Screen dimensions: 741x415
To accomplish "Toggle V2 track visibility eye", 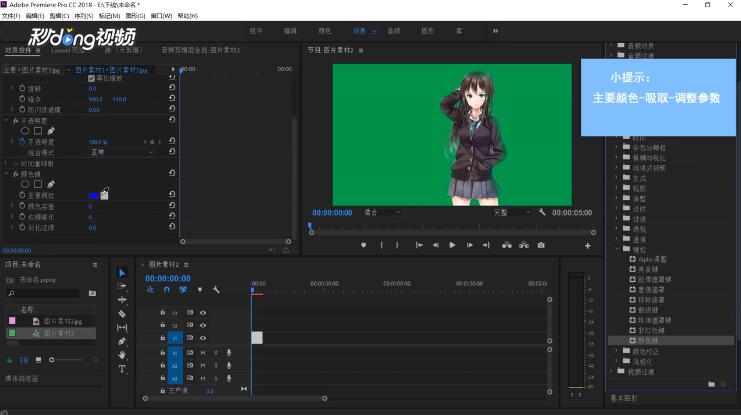I will point(203,325).
